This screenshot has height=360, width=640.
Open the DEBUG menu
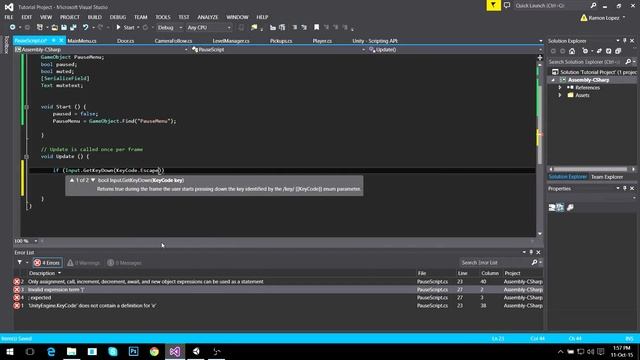click(x=118, y=17)
